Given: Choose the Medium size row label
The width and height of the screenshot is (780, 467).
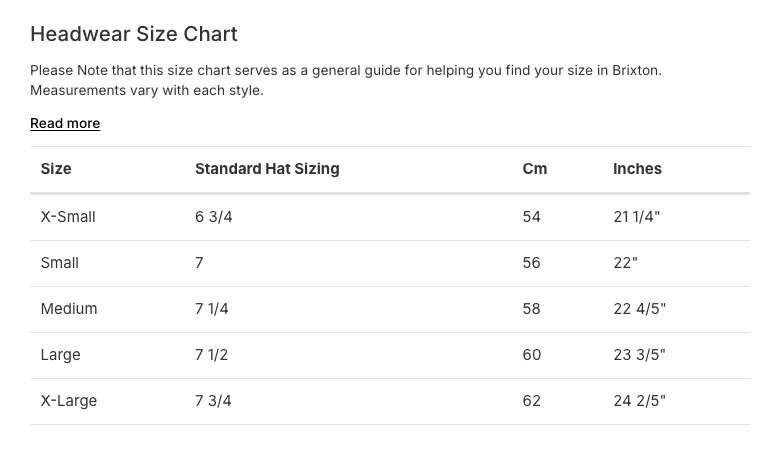Looking at the screenshot, I should point(69,309).
